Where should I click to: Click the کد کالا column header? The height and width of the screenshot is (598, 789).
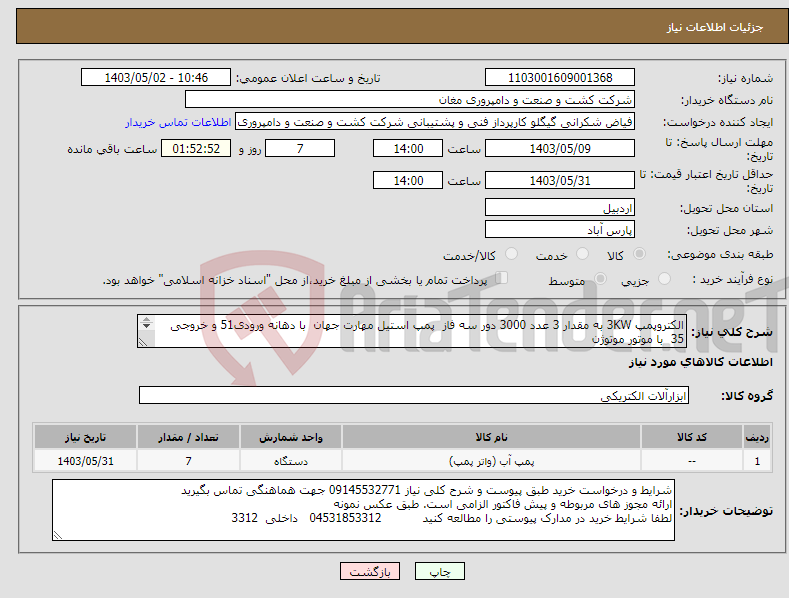click(x=691, y=437)
